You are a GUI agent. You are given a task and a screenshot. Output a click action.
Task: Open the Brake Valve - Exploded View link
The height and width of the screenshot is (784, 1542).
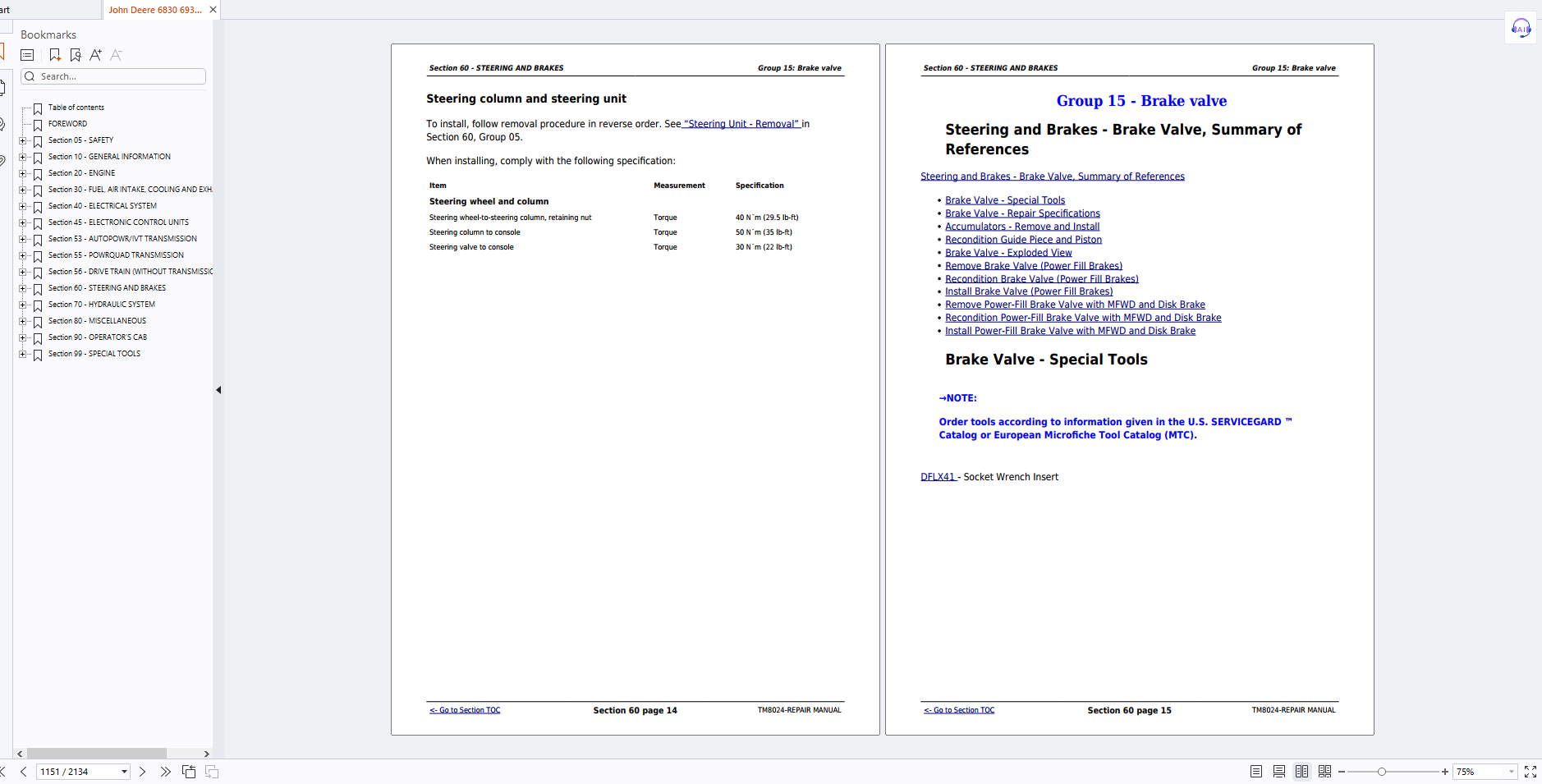[x=1008, y=253]
